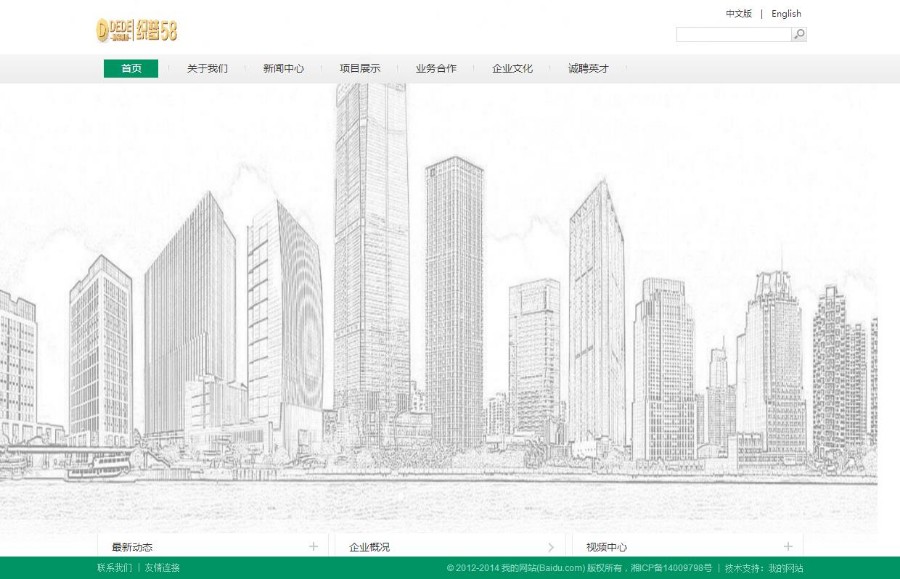The width and height of the screenshot is (900, 579).
Task: Click in the search input field
Action: [x=734, y=34]
